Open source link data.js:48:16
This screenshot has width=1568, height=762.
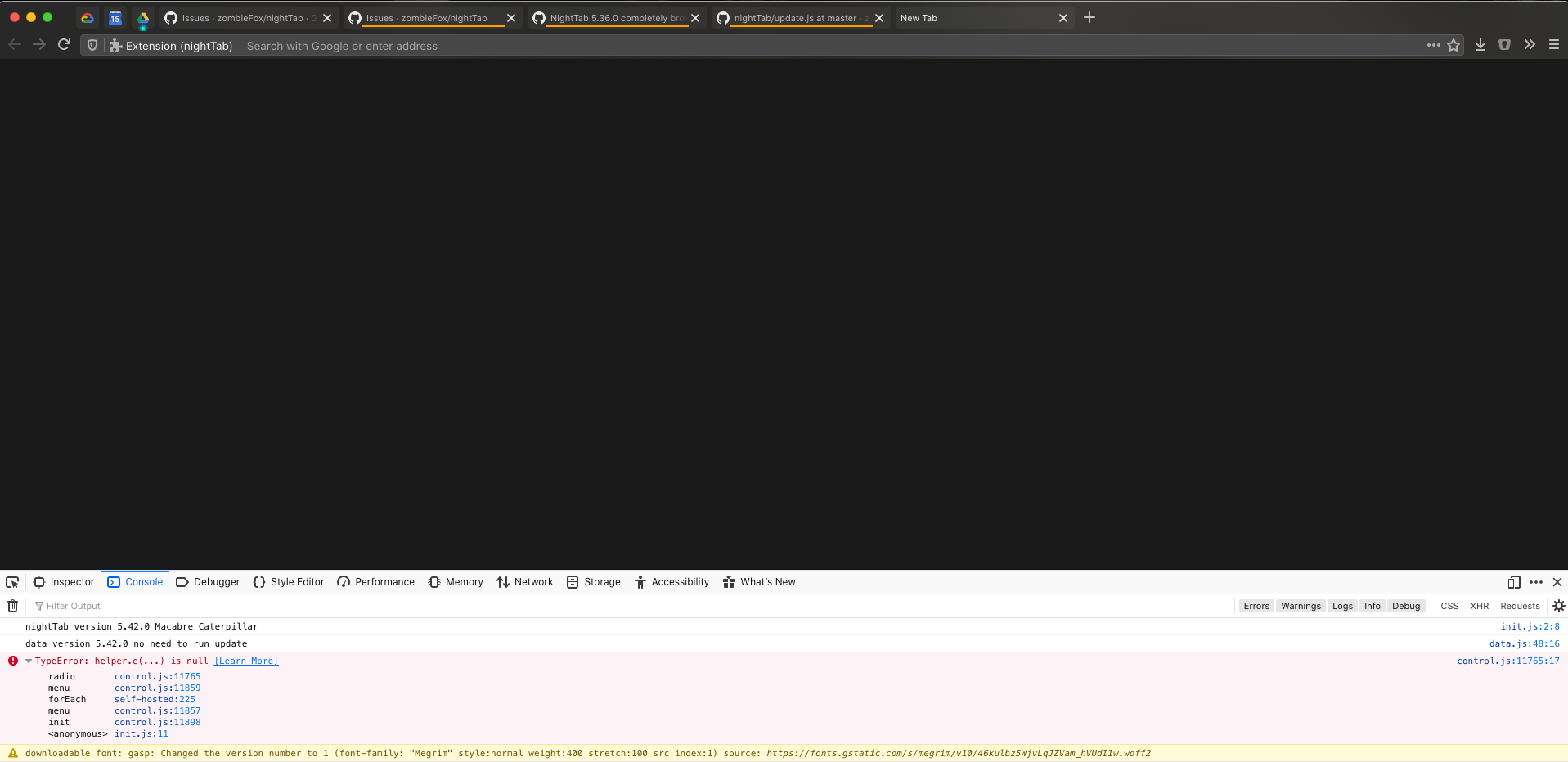pyautogui.click(x=1524, y=643)
